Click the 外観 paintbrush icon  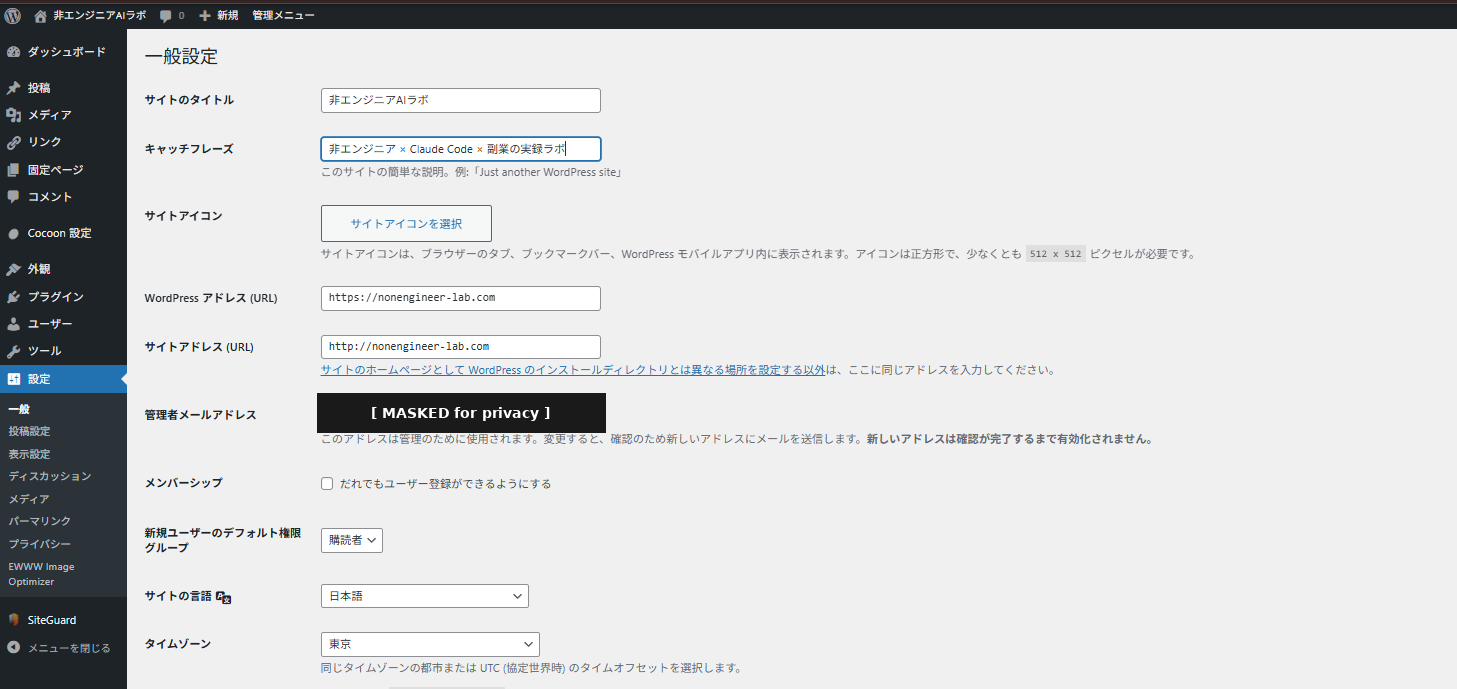(x=14, y=269)
